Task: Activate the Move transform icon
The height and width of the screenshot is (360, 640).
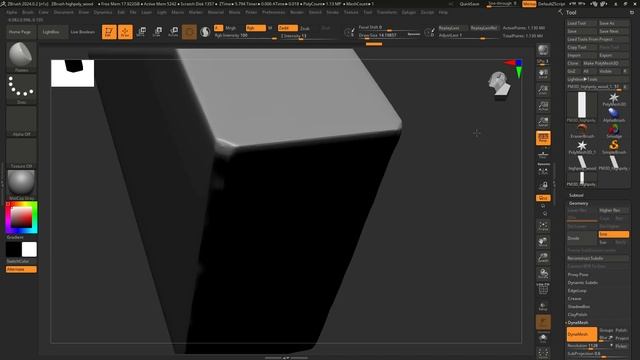Action: coord(141,32)
